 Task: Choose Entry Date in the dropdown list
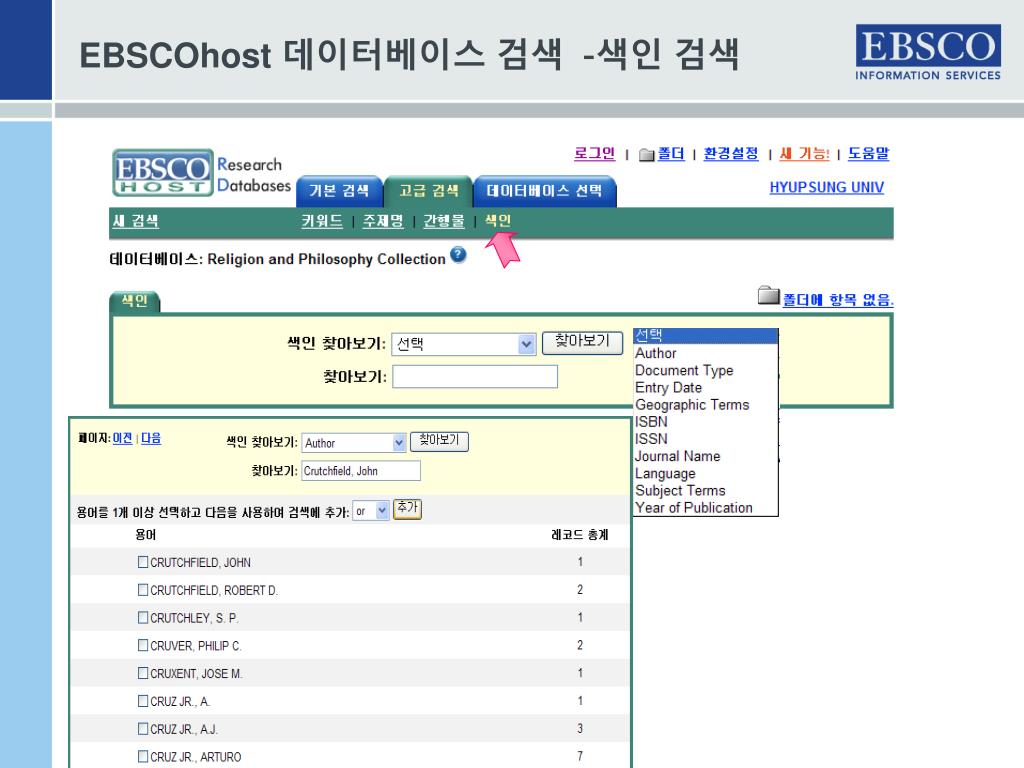coord(705,387)
